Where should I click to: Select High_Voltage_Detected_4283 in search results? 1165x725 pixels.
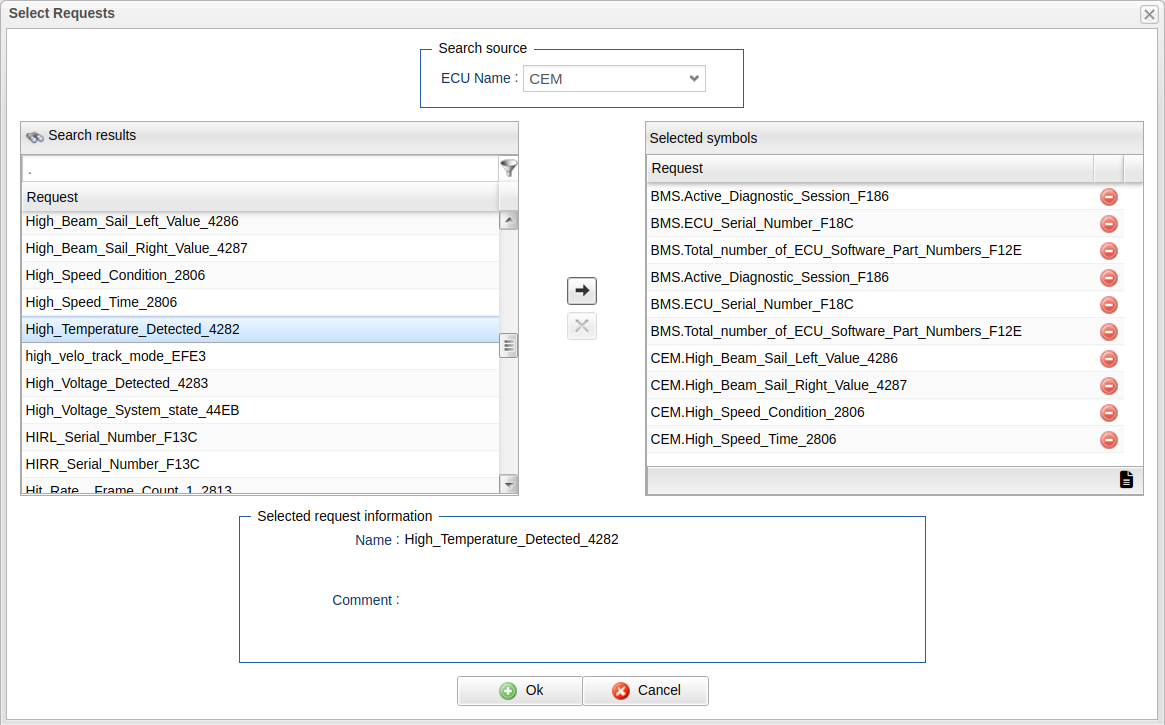tap(117, 383)
